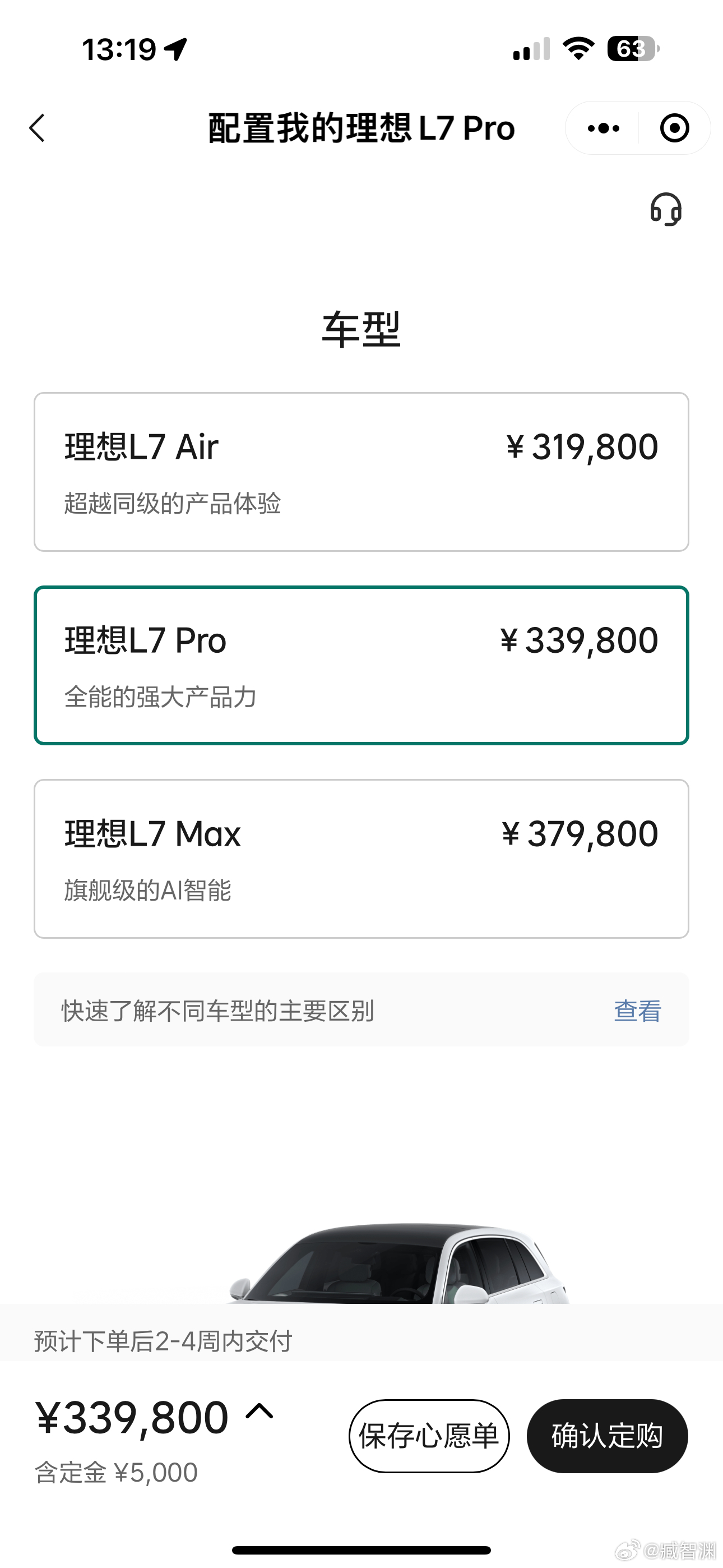Open the 含定金 ¥5,000 deposit details

coord(116,1473)
